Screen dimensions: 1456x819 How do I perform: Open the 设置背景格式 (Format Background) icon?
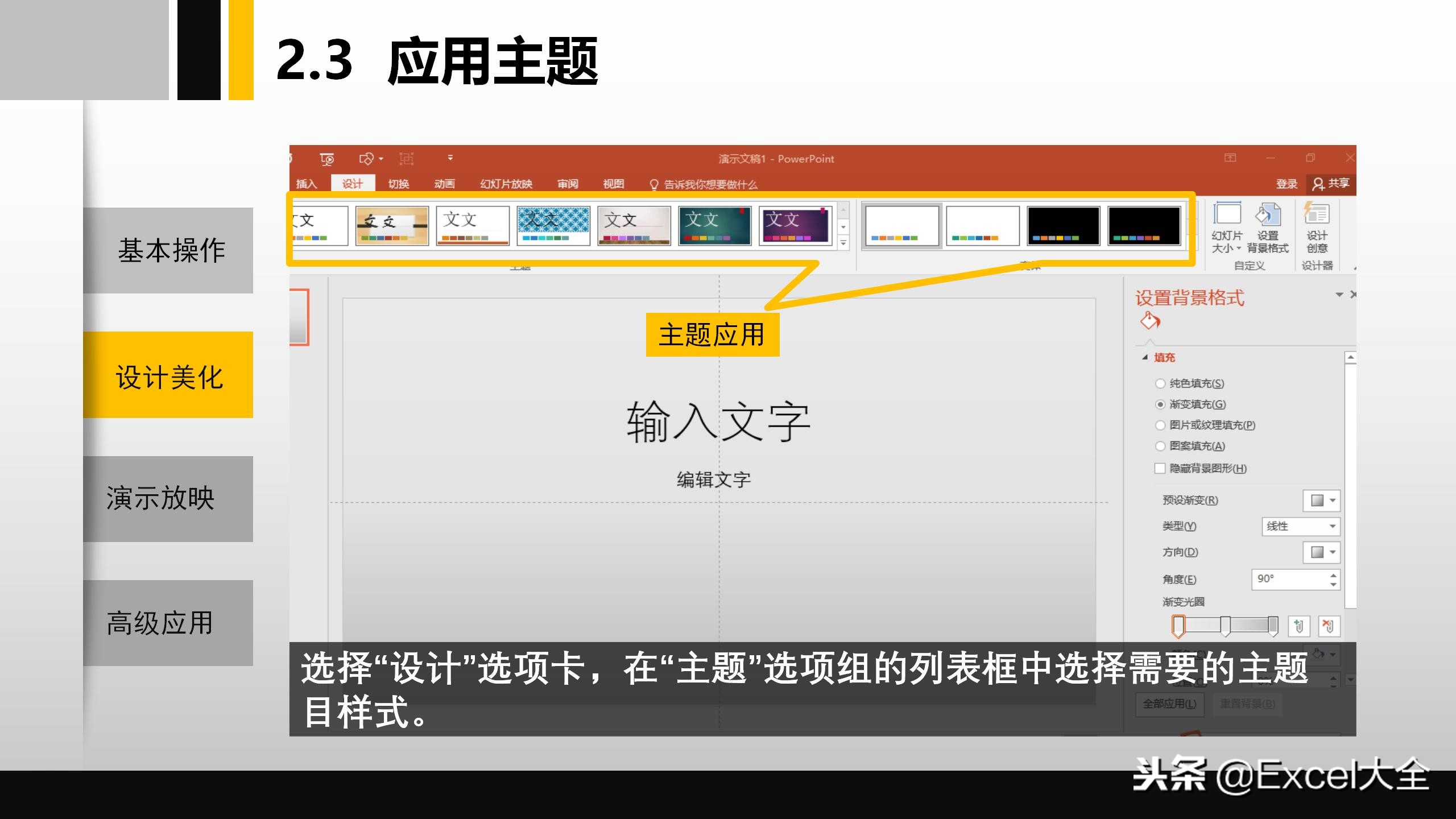1268,215
